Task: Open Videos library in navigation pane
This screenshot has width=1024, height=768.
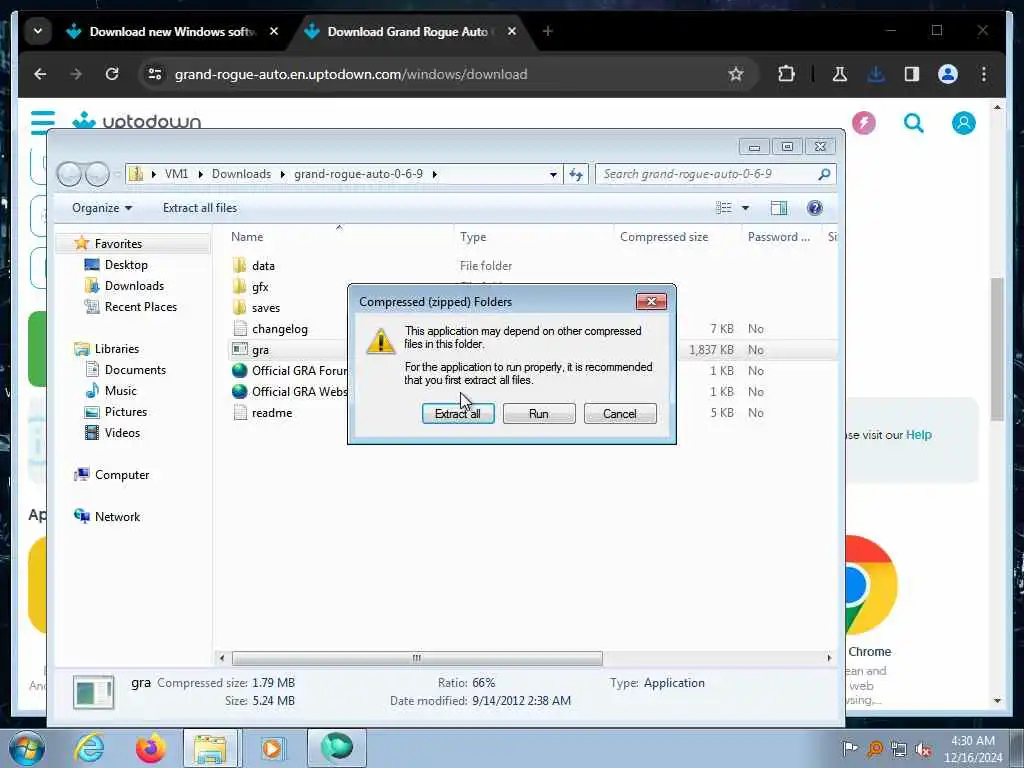Action: (122, 432)
